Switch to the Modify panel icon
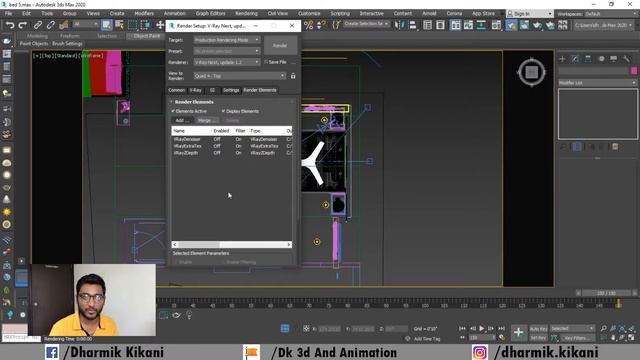Viewport: 640px width, 360px height. point(575,59)
